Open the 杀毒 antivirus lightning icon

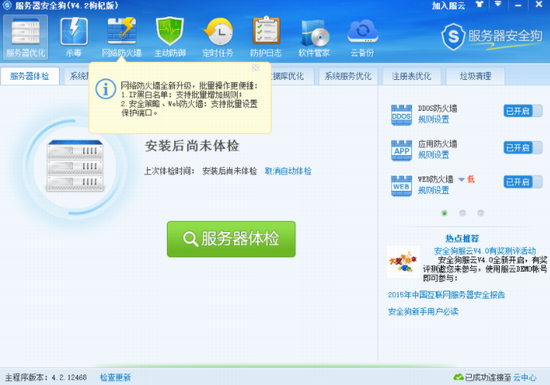click(x=74, y=37)
